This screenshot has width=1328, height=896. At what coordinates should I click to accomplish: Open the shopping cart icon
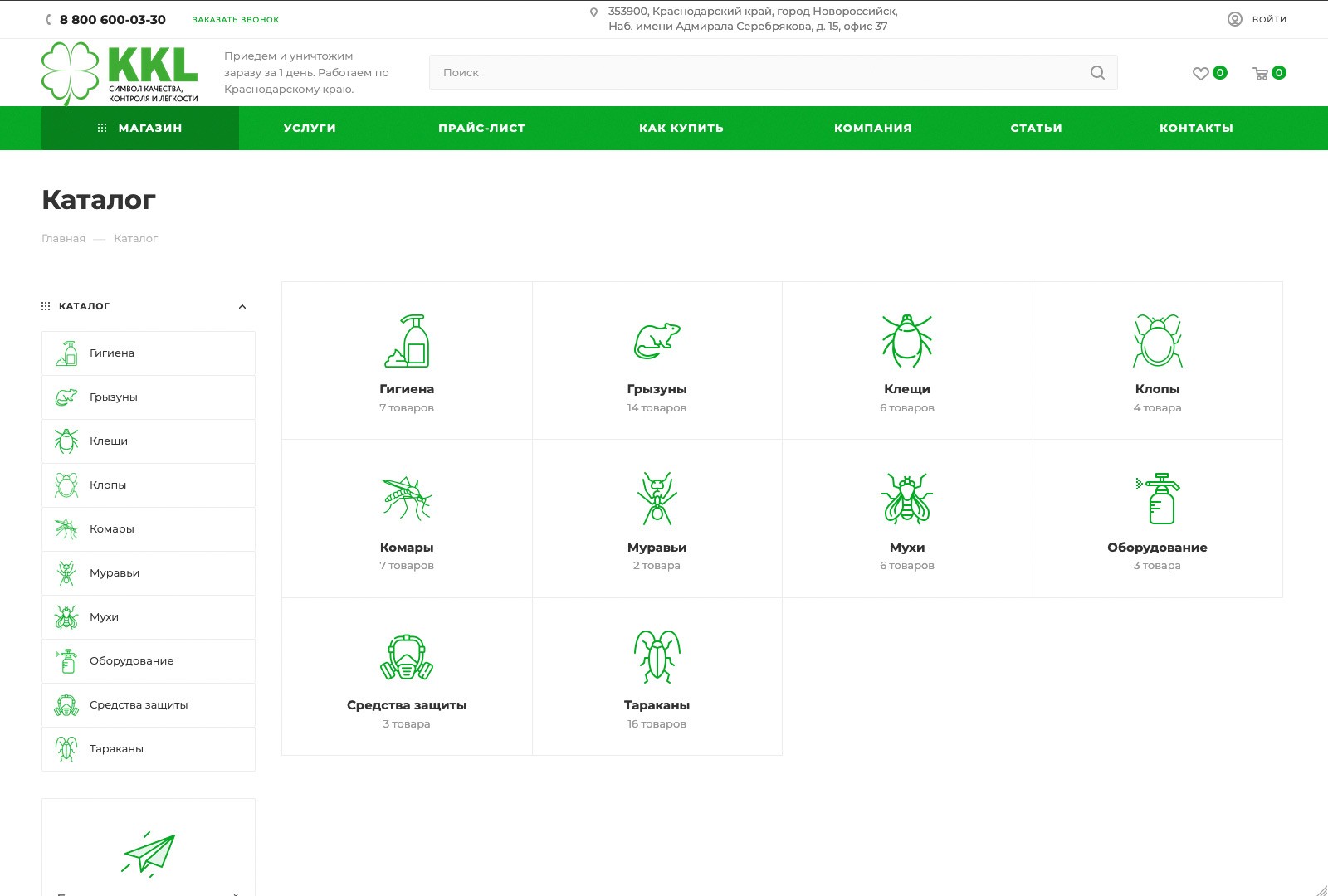point(1260,73)
